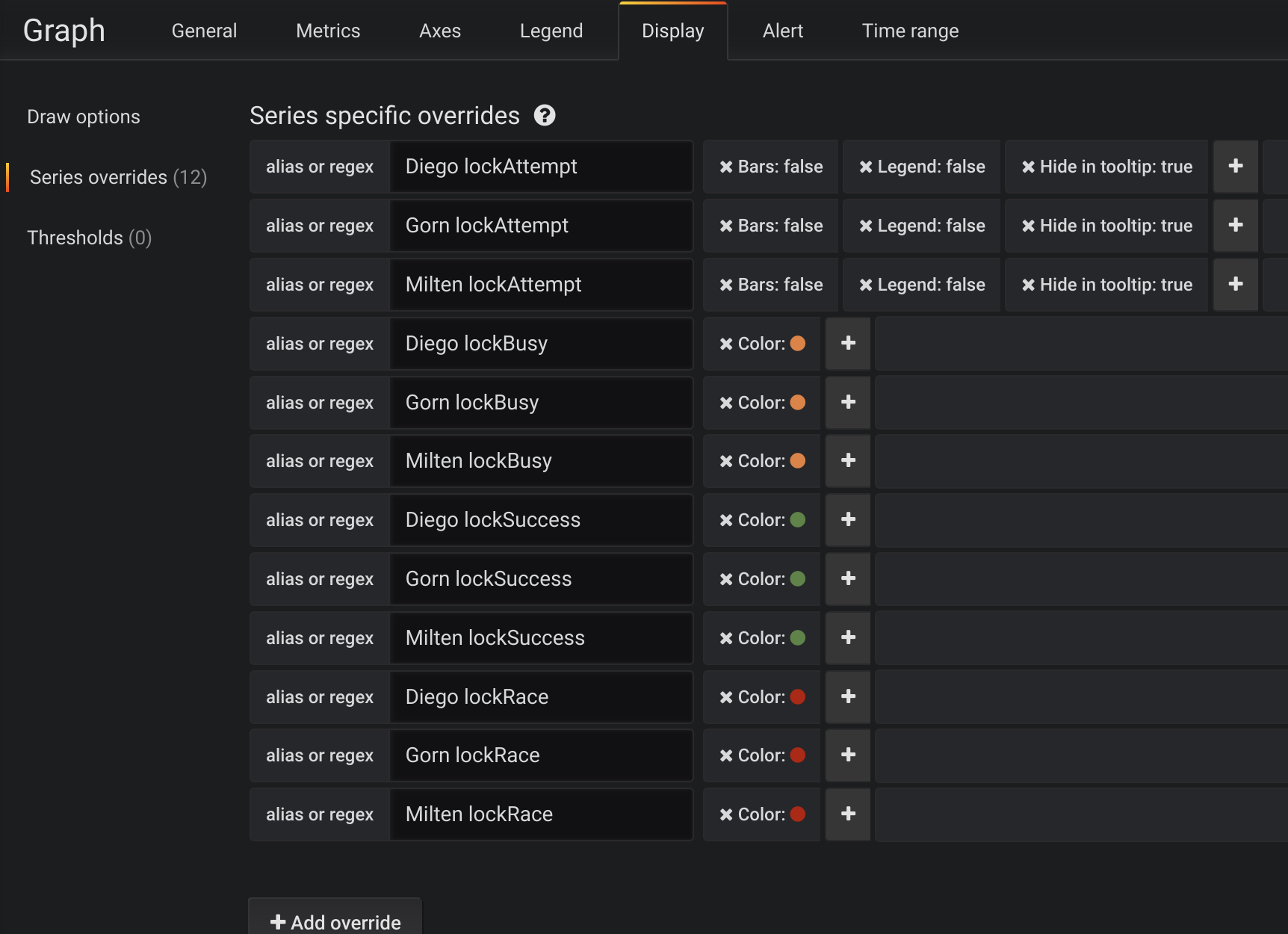
Task: Add property to Diego lockAttempt override
Action: coord(1236,166)
